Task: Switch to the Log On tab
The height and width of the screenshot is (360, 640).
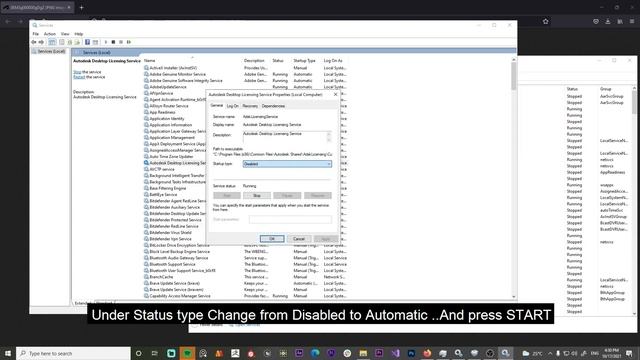Action: coord(232,106)
